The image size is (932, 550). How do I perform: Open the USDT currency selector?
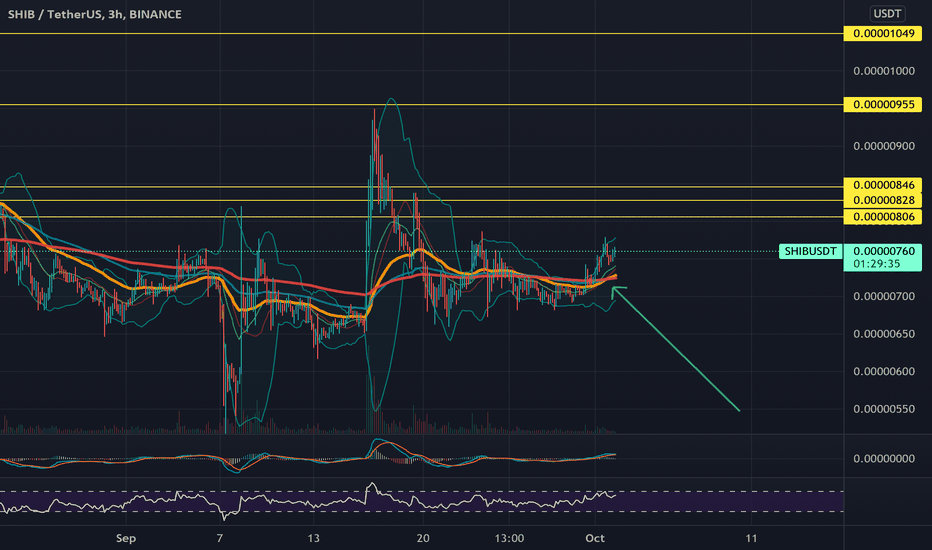[x=887, y=14]
